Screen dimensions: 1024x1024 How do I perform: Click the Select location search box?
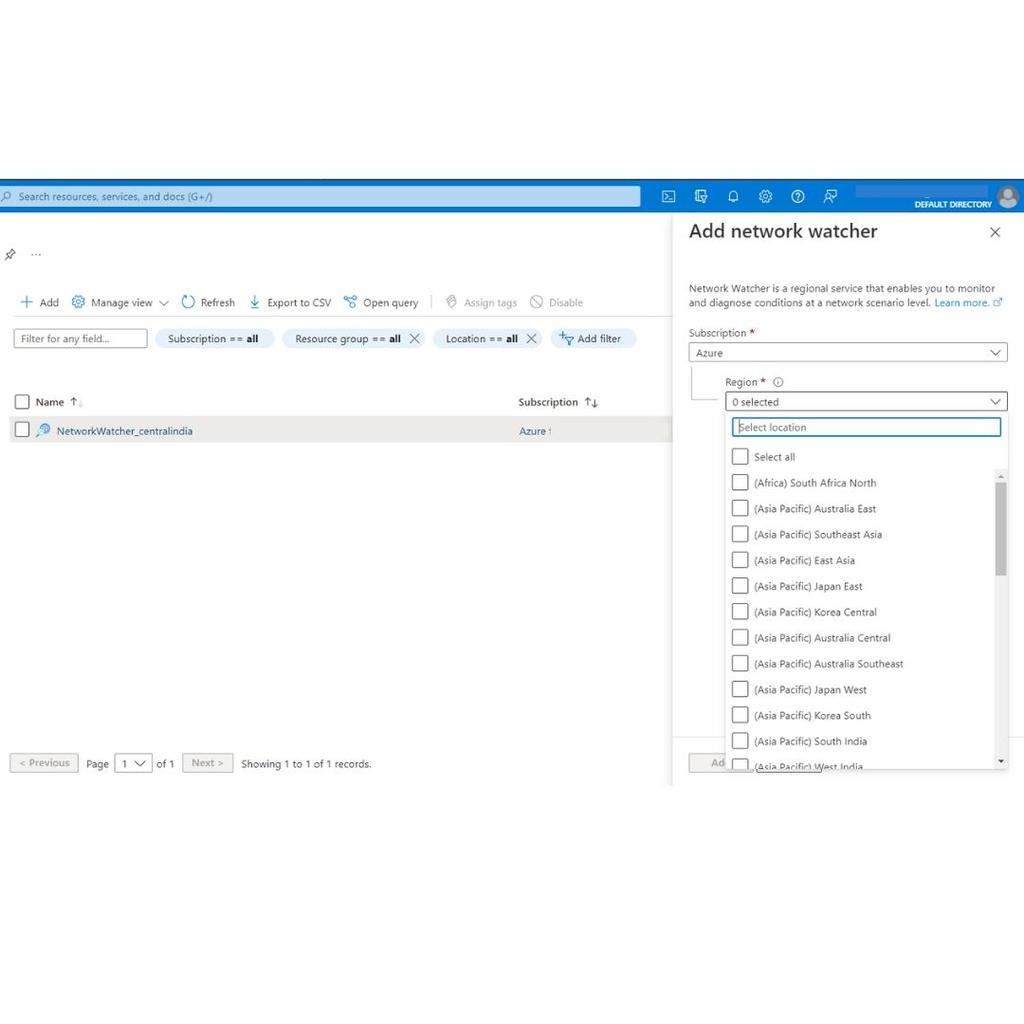click(865, 427)
